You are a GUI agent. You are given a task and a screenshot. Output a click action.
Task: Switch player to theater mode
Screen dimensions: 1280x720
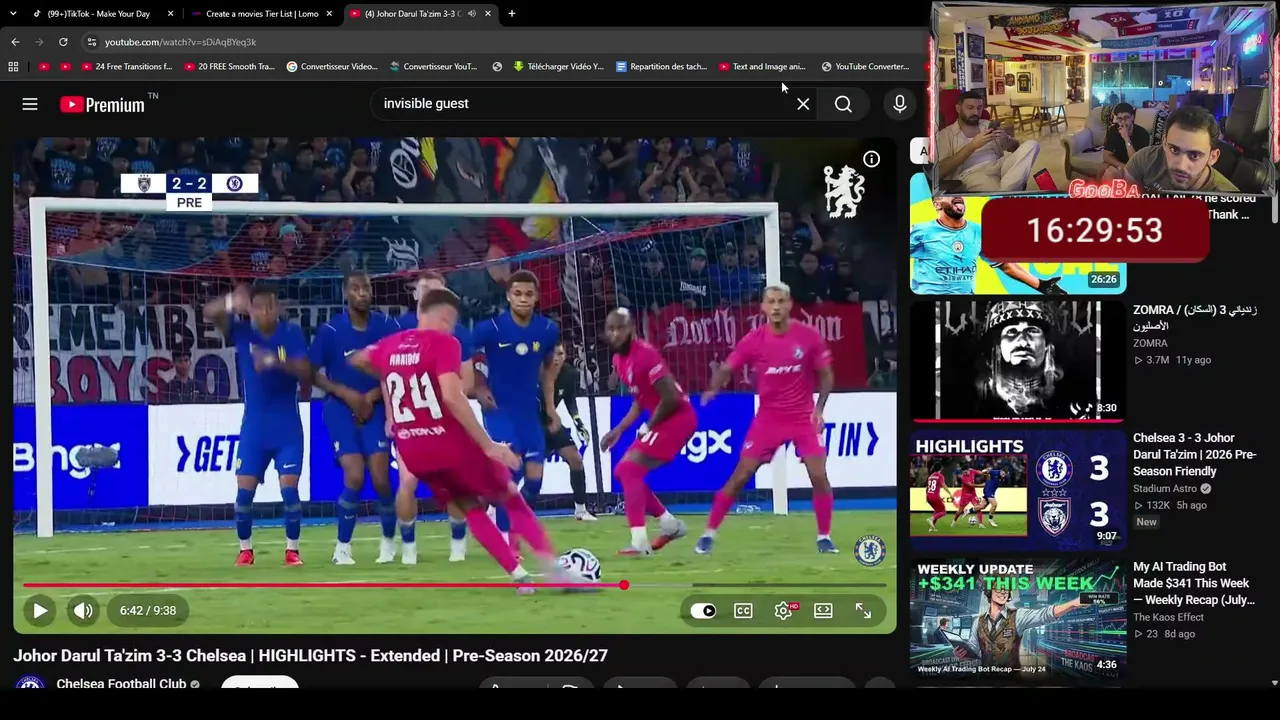(x=823, y=611)
